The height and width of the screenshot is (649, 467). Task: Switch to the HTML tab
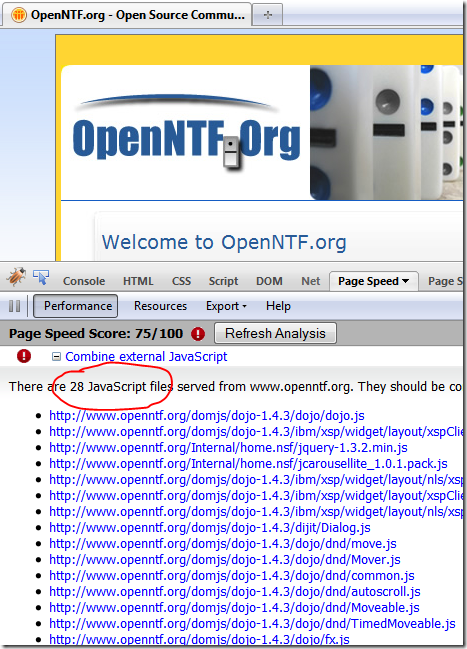(x=138, y=281)
